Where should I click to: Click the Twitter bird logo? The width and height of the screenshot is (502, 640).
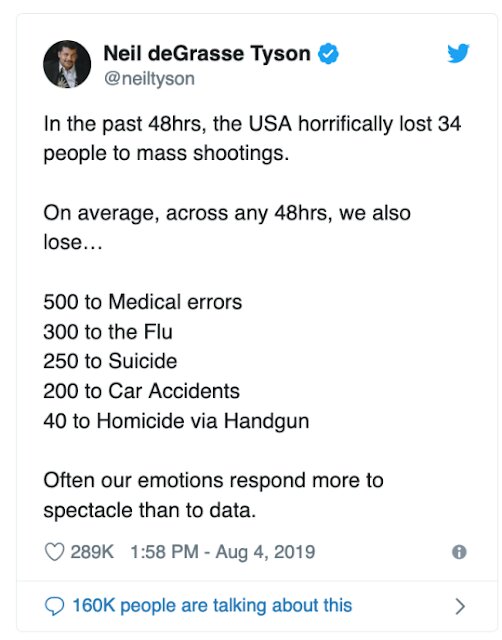point(458,53)
